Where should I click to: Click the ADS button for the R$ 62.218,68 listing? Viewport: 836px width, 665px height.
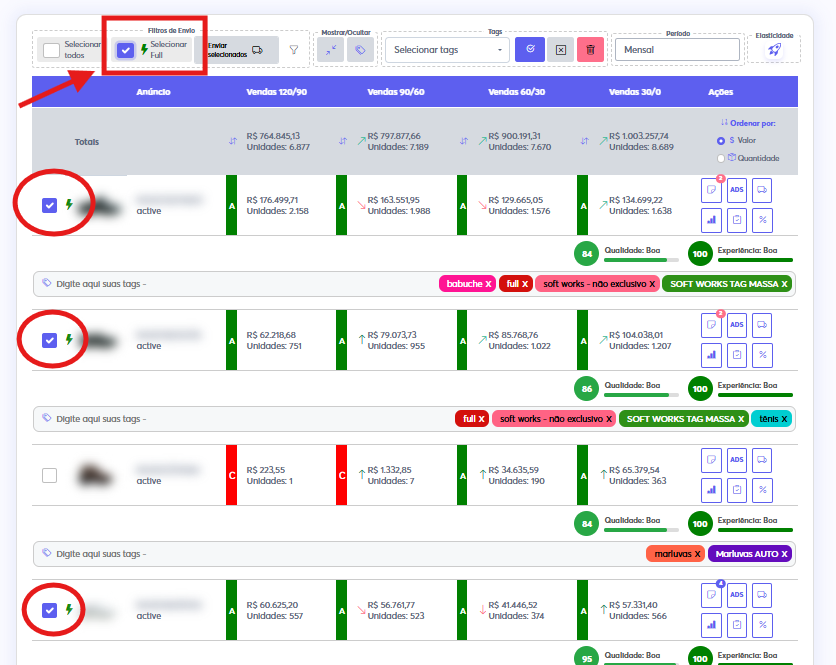(x=737, y=325)
